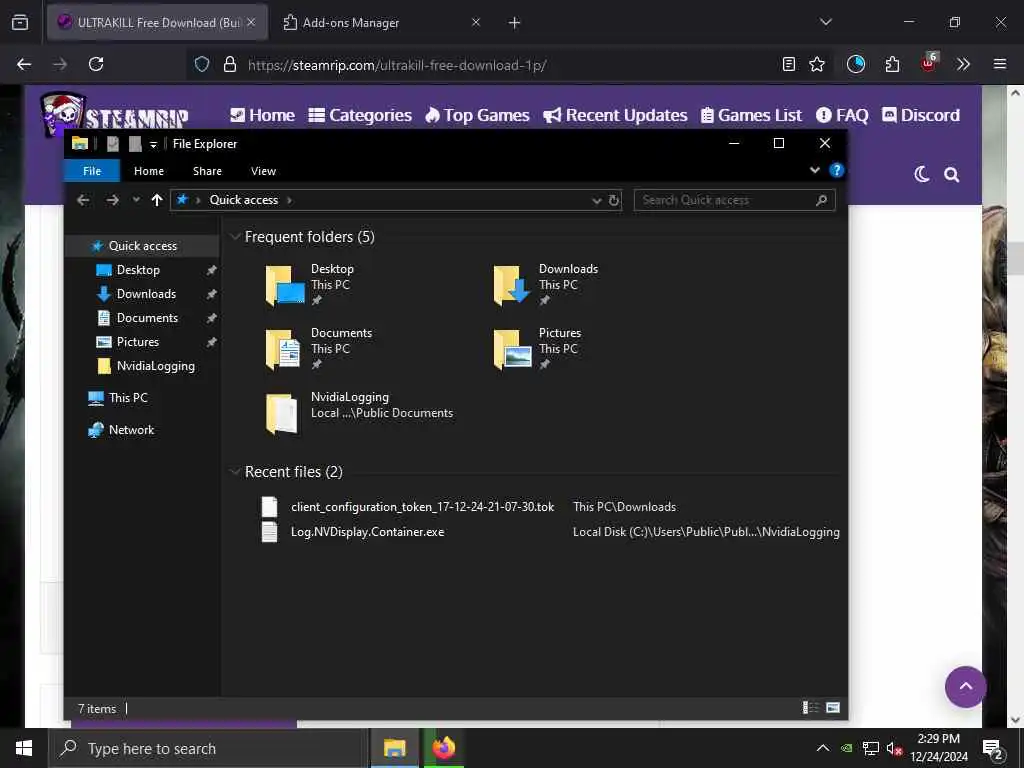
Task: Toggle dark mode moon icon on SteamRIP
Action: click(x=921, y=174)
